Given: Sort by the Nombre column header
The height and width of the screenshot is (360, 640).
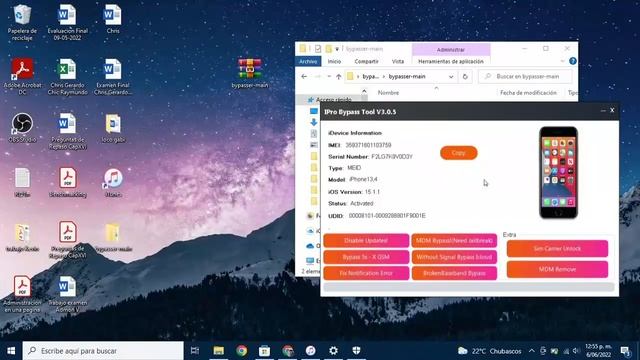Looking at the screenshot, I should tap(388, 93).
